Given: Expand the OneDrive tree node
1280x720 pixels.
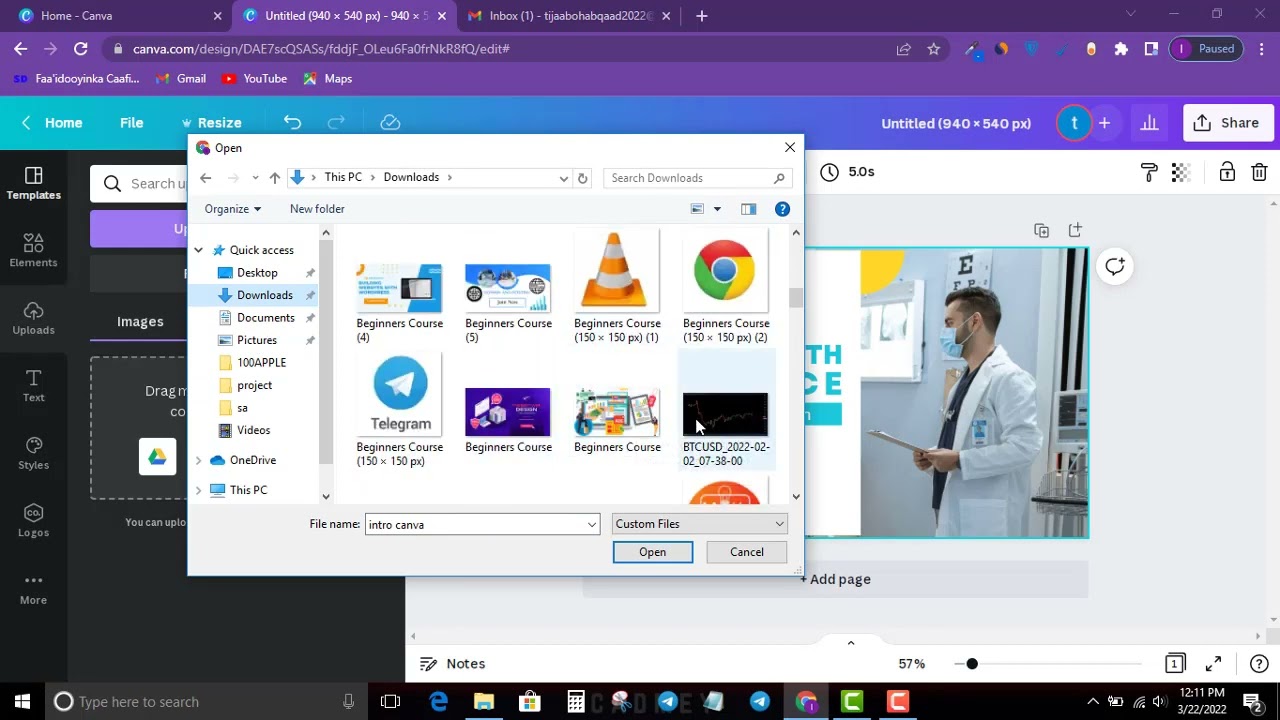Looking at the screenshot, I should [x=198, y=460].
